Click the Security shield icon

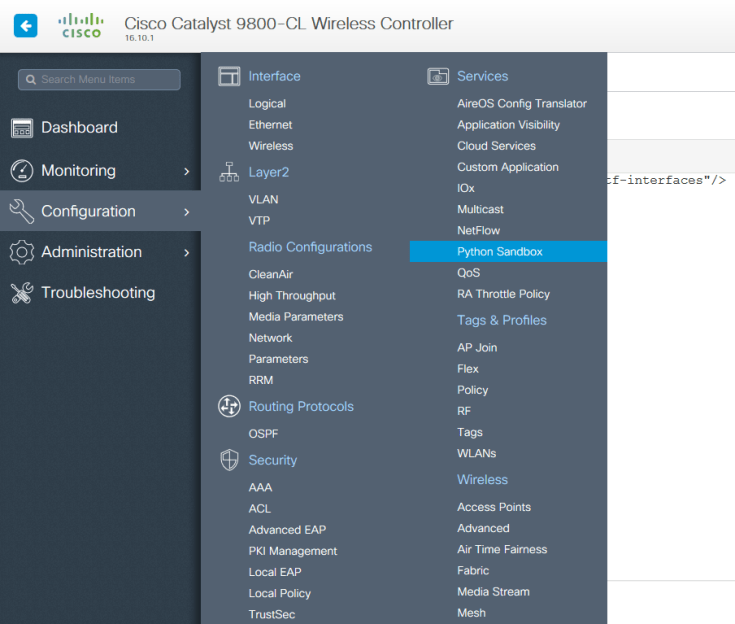click(229, 460)
